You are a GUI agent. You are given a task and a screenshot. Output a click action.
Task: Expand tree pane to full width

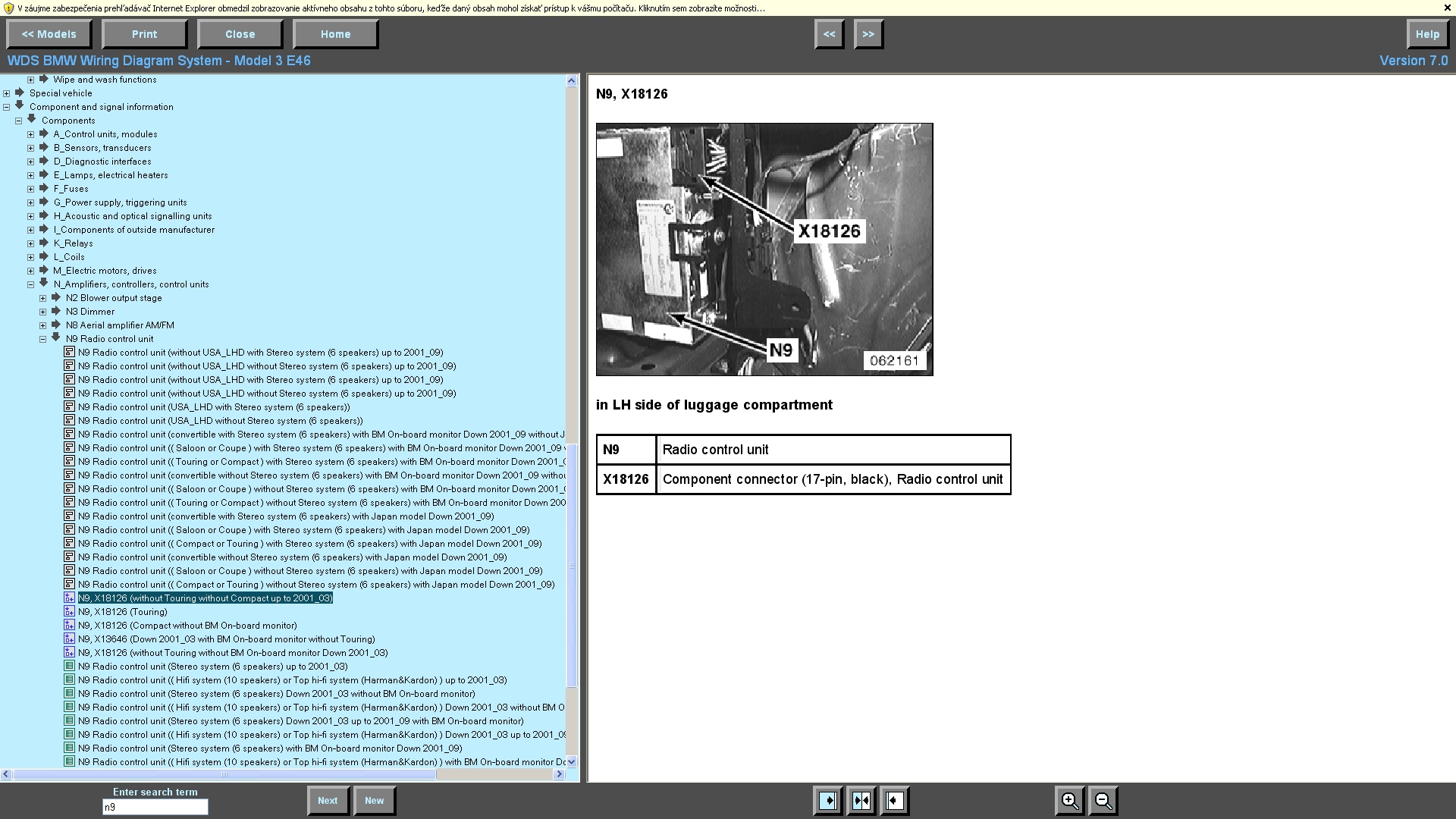[828, 801]
